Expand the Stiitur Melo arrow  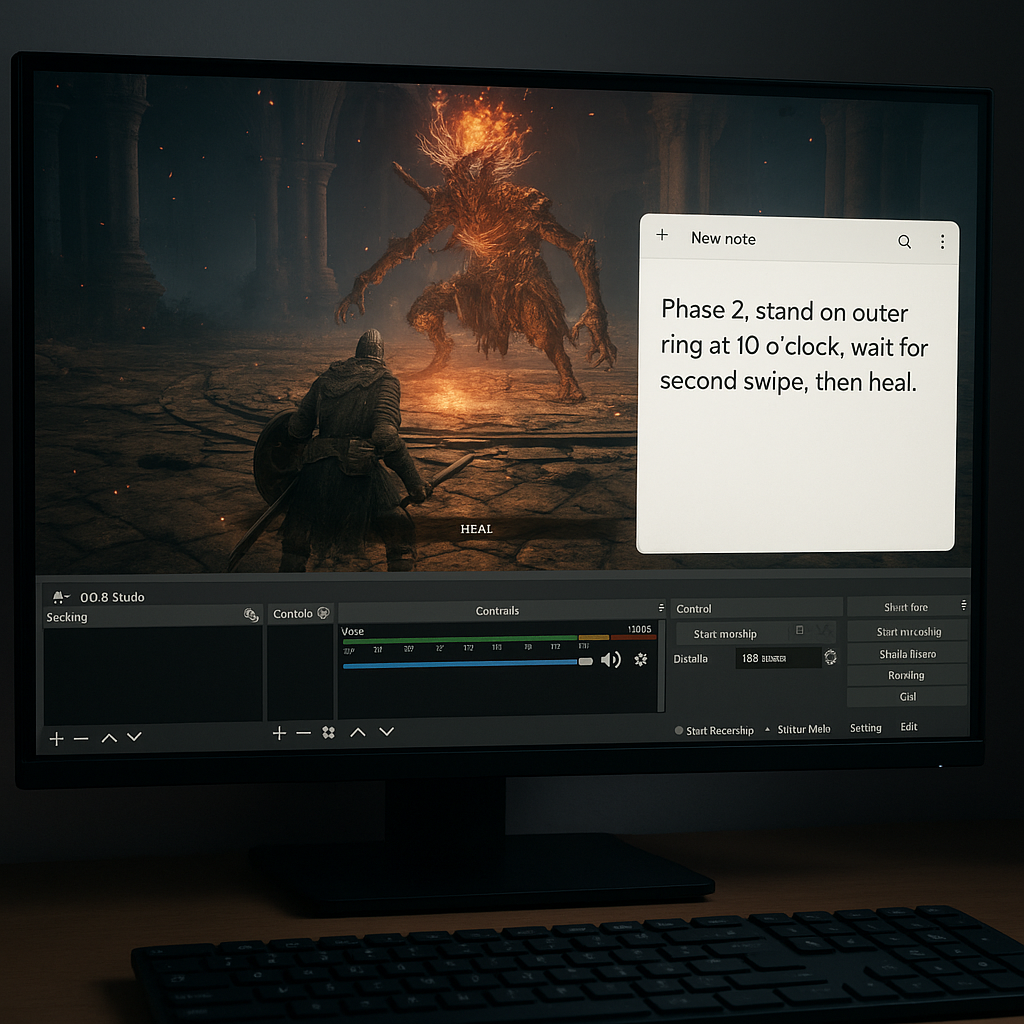pyautogui.click(x=767, y=729)
